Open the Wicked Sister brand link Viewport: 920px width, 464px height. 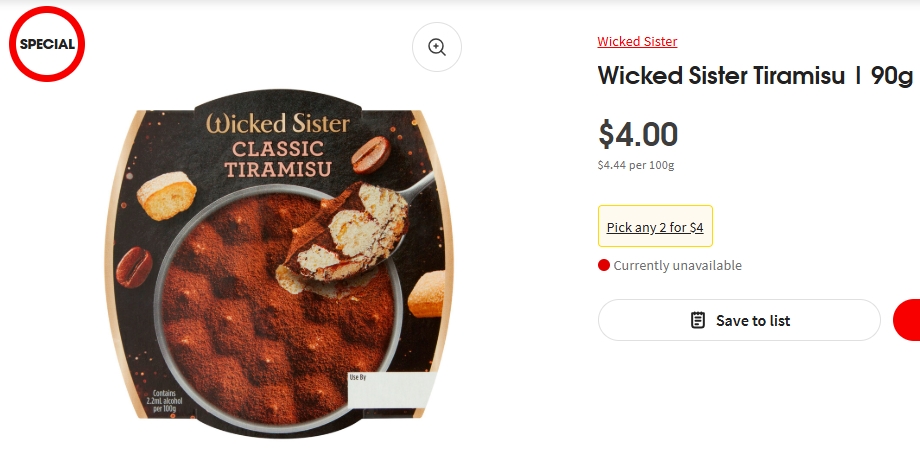point(637,42)
